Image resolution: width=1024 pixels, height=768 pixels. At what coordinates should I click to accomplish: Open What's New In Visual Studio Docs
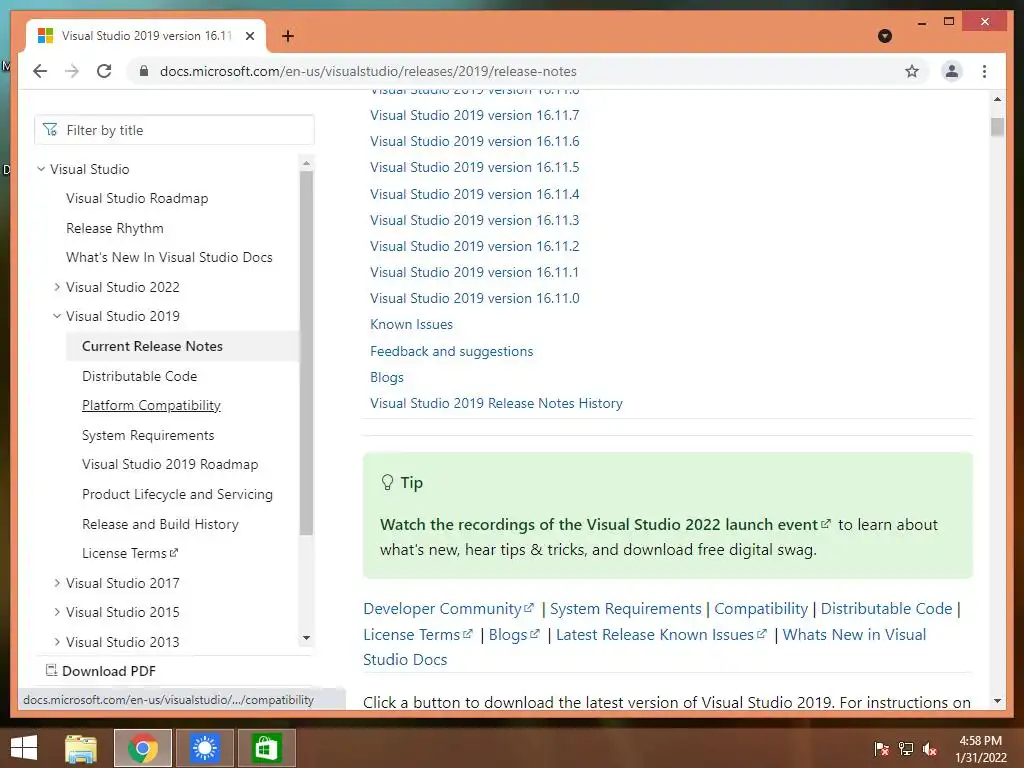(169, 257)
